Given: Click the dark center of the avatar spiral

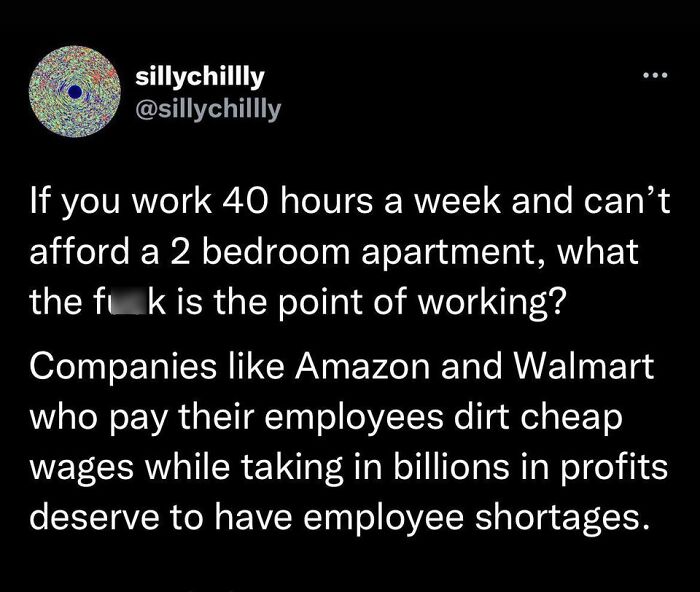Looking at the screenshot, I should coord(75,92).
